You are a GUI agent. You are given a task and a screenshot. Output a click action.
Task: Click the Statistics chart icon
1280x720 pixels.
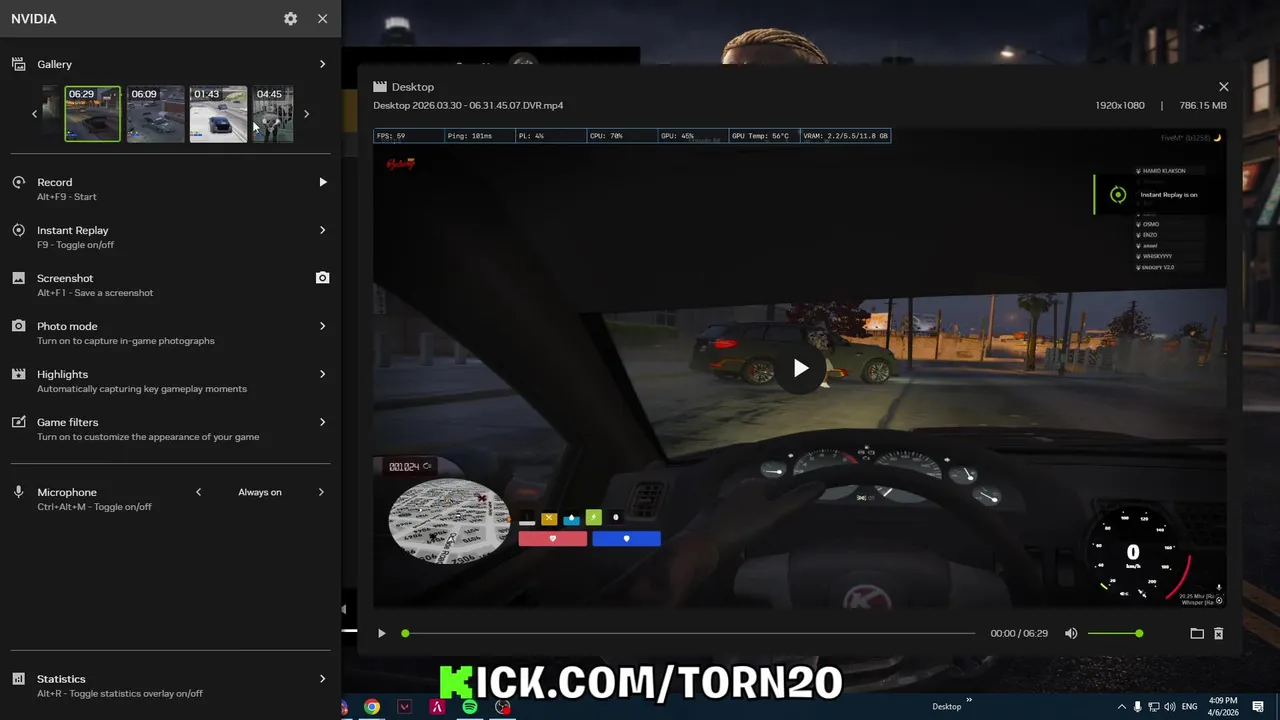click(18, 679)
